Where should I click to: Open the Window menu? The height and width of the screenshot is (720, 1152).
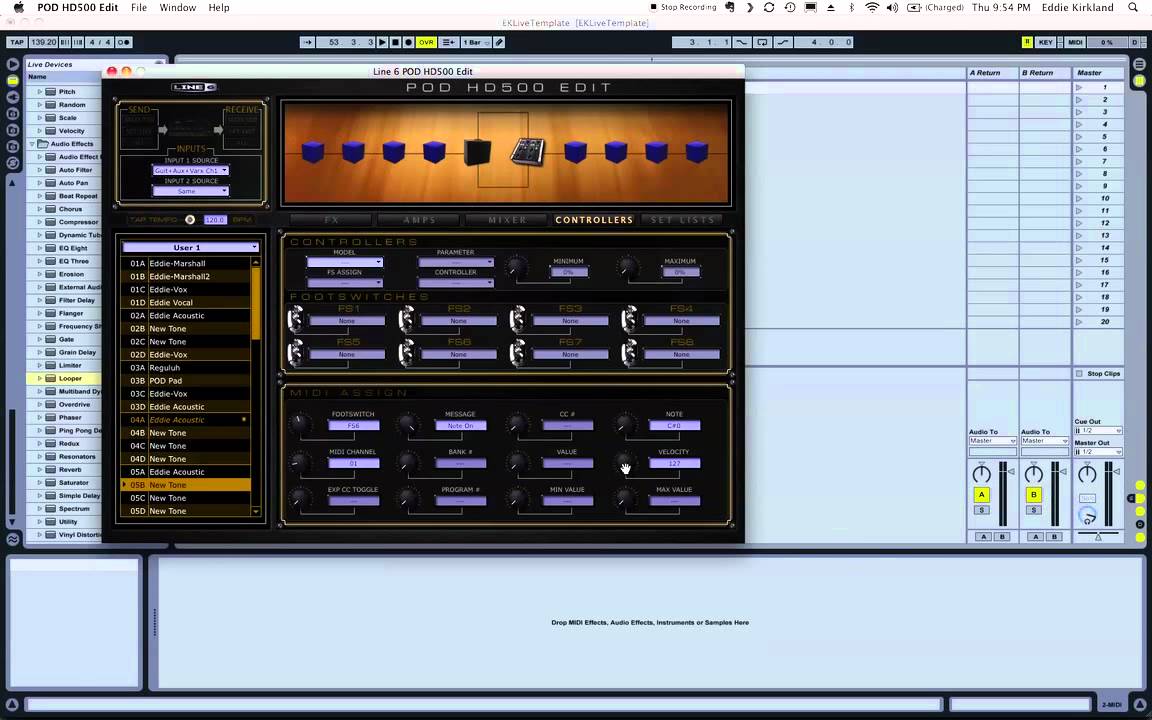(178, 7)
